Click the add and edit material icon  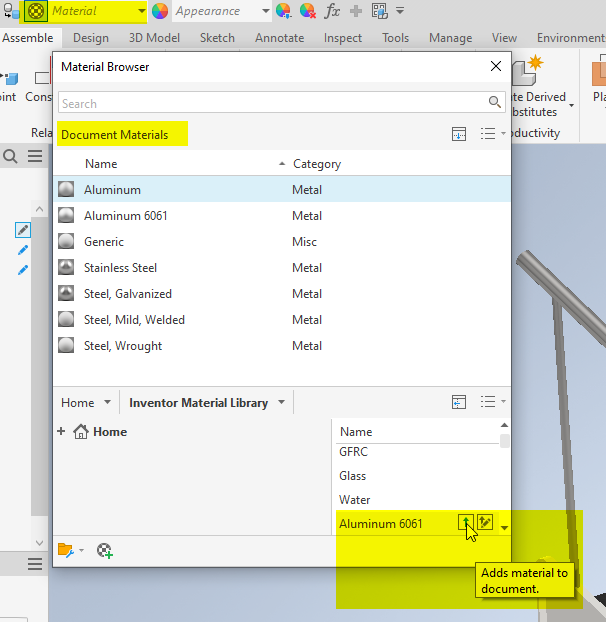[485, 522]
